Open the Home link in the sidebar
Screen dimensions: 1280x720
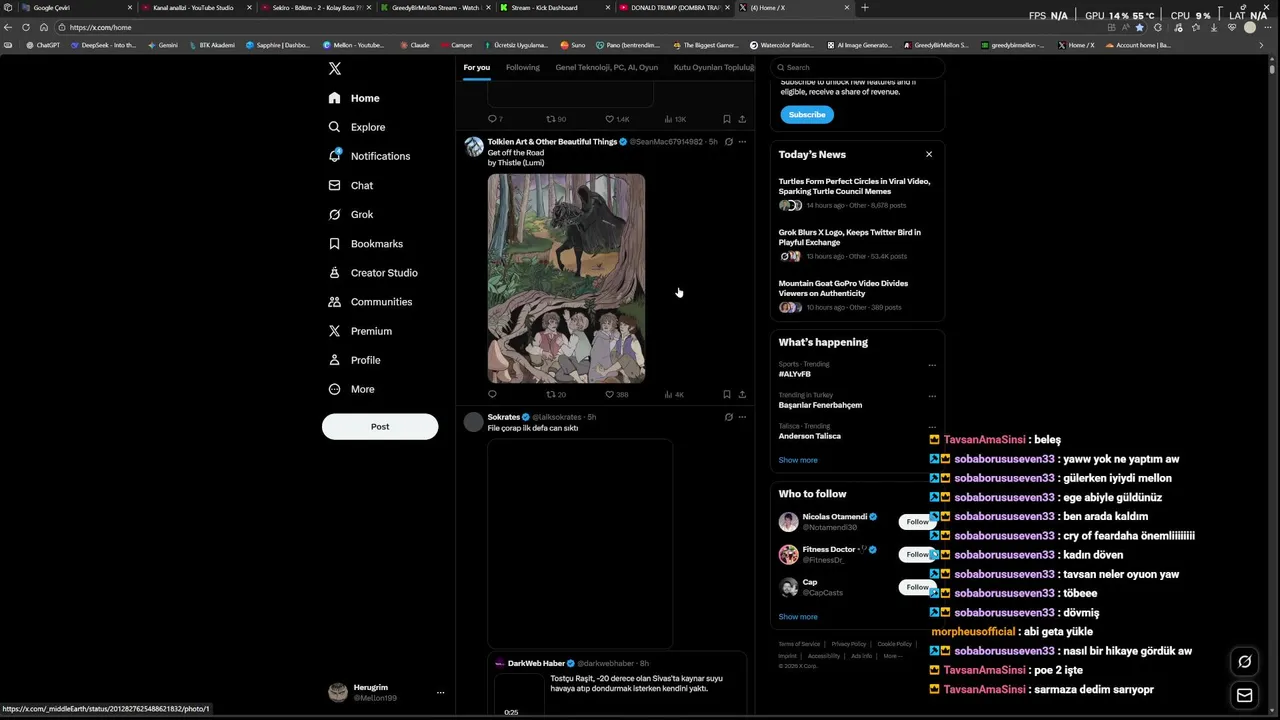(354, 98)
